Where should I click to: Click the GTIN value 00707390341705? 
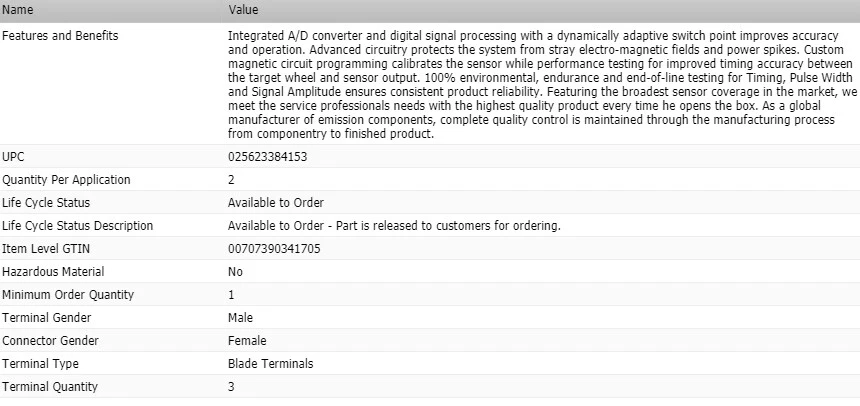coord(274,249)
